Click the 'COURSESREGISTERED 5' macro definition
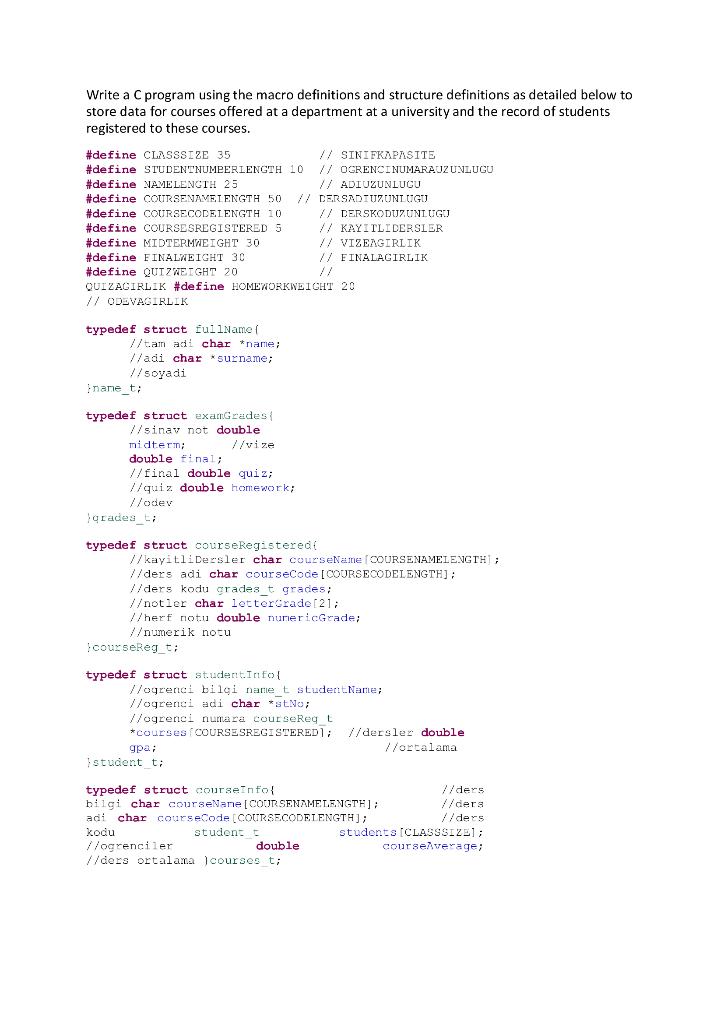The height and width of the screenshot is (1024, 724). click(x=212, y=228)
